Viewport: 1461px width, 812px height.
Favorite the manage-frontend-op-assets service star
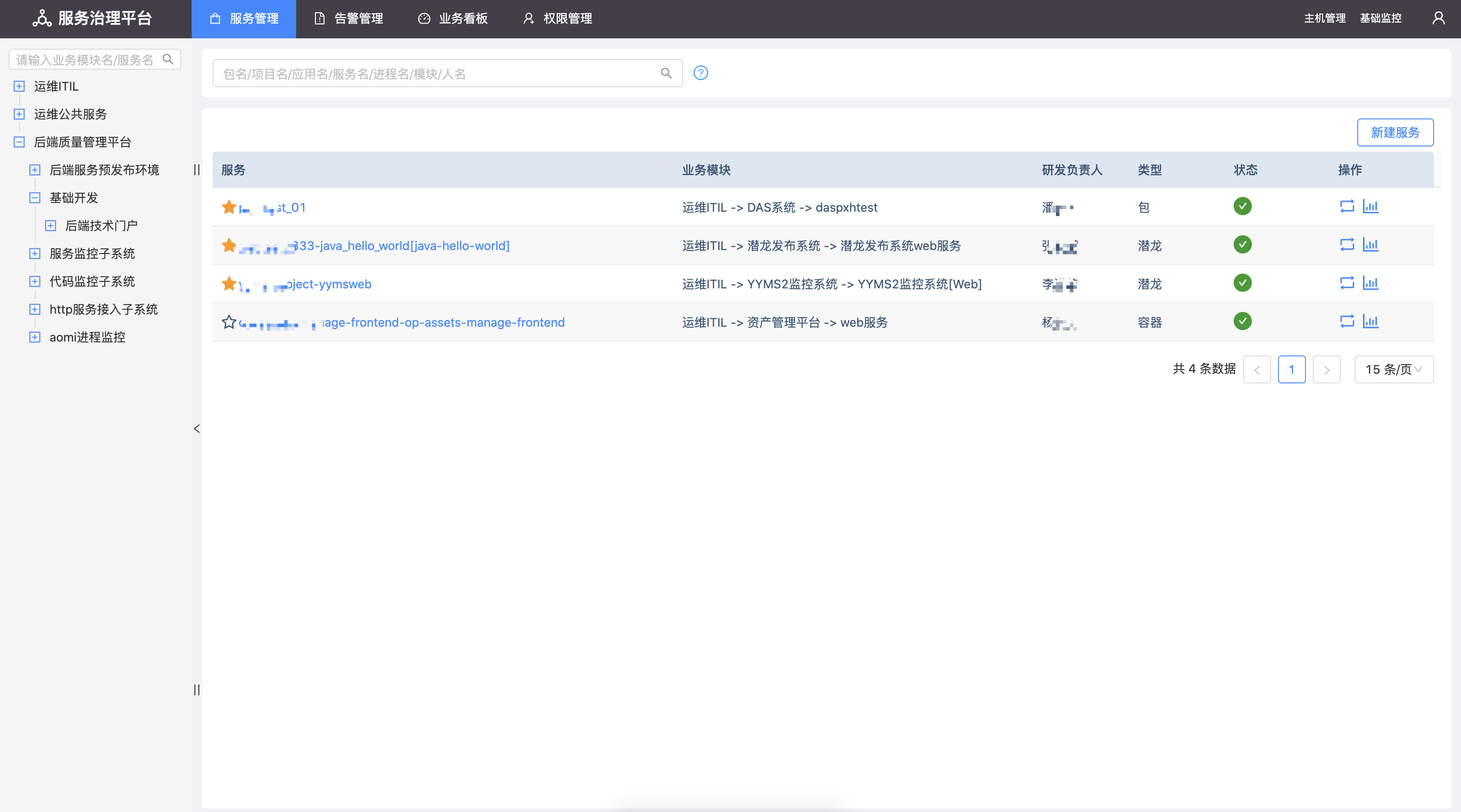pos(229,321)
